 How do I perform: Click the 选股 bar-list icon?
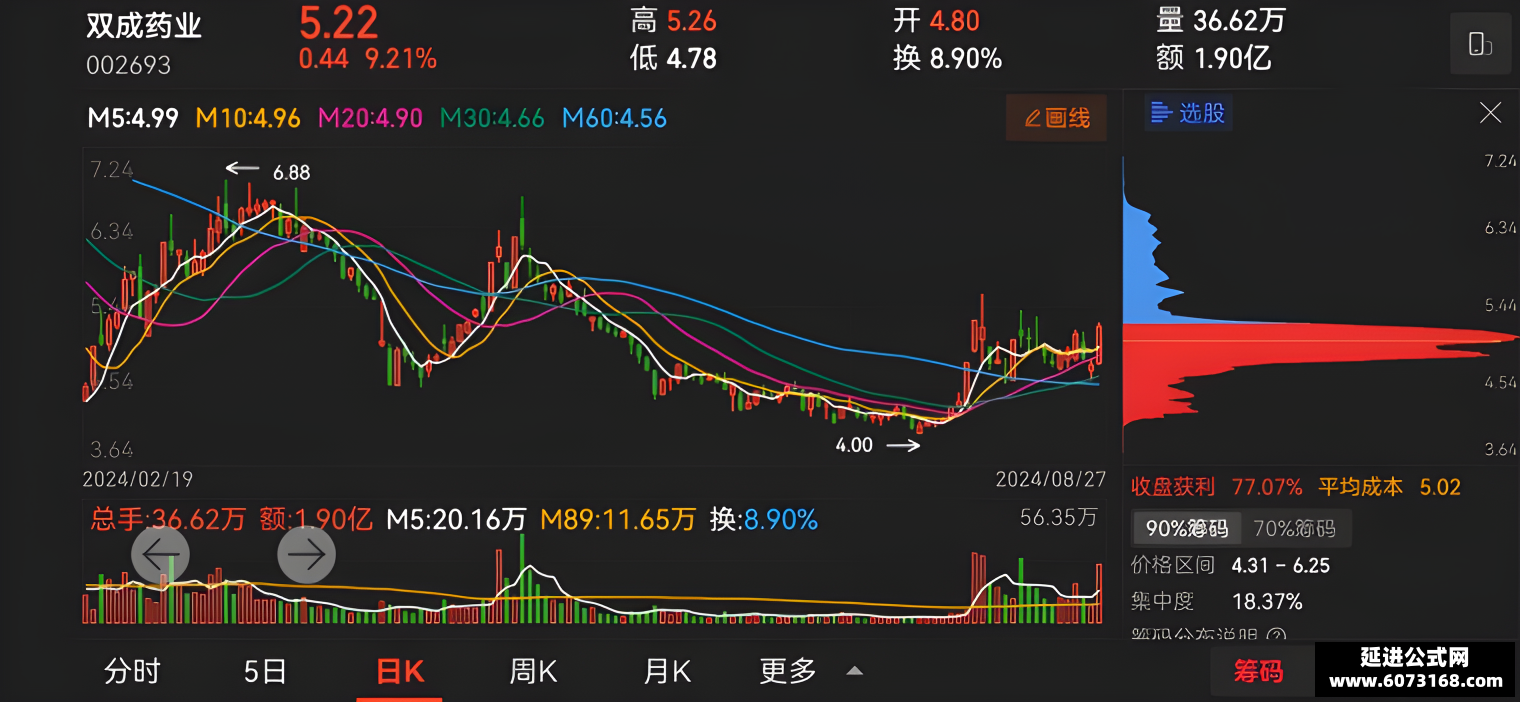coord(1161,113)
